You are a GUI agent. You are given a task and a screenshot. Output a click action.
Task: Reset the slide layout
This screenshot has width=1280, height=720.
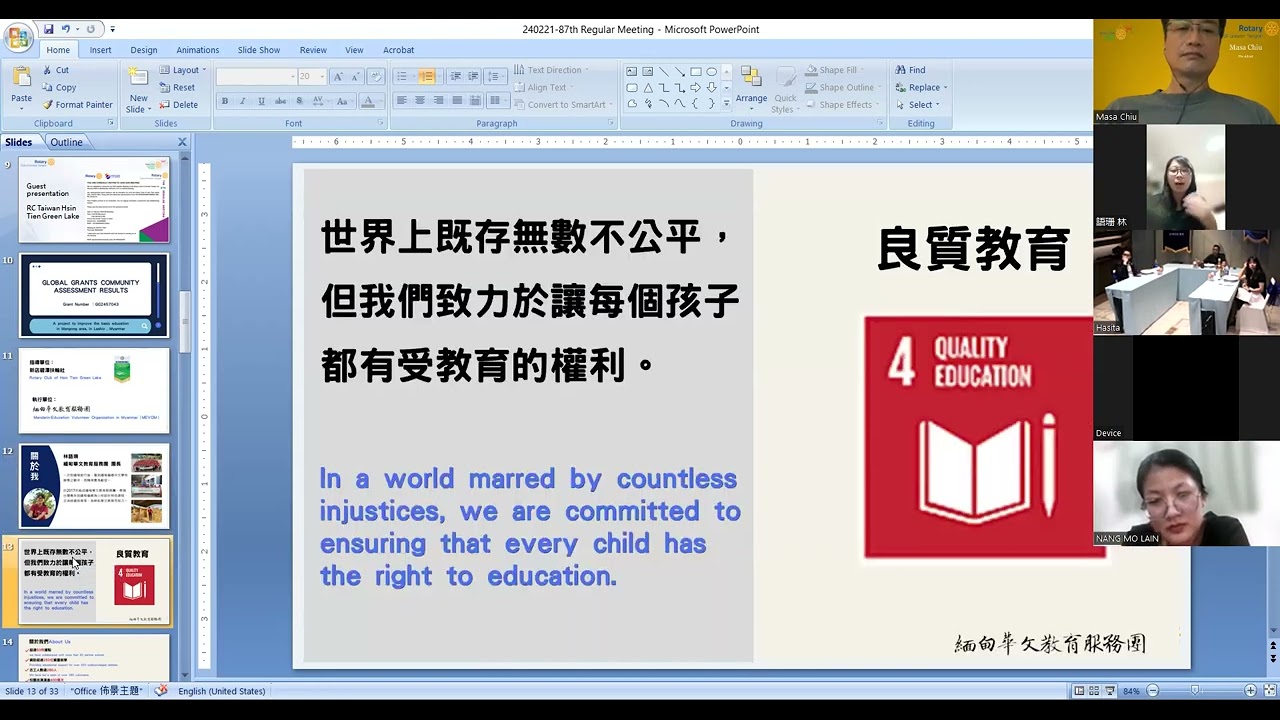pyautogui.click(x=177, y=87)
